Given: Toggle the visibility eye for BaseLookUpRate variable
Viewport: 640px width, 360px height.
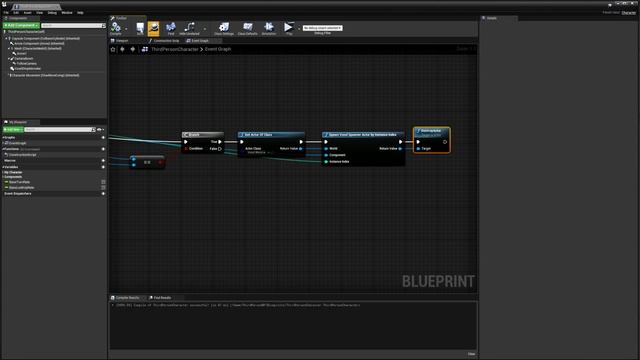Looking at the screenshot, I should (103, 187).
